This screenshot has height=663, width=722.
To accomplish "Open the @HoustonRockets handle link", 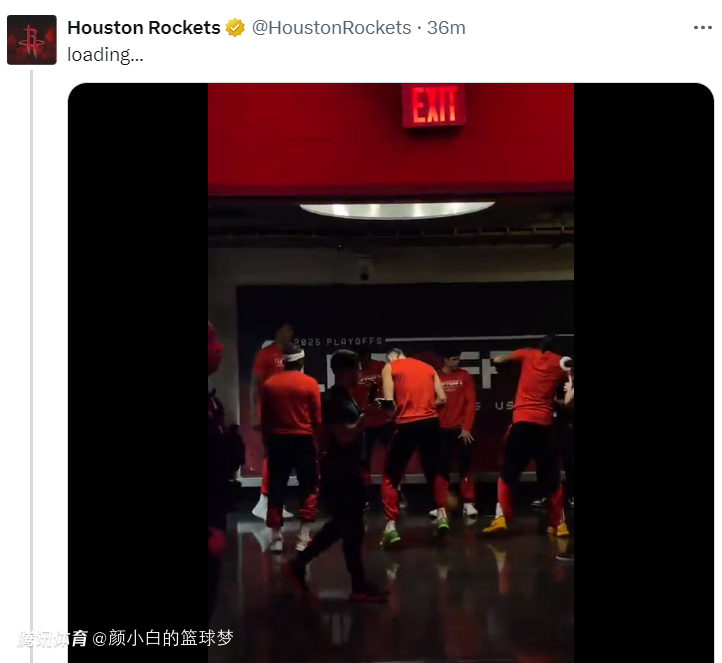I will (x=331, y=28).
